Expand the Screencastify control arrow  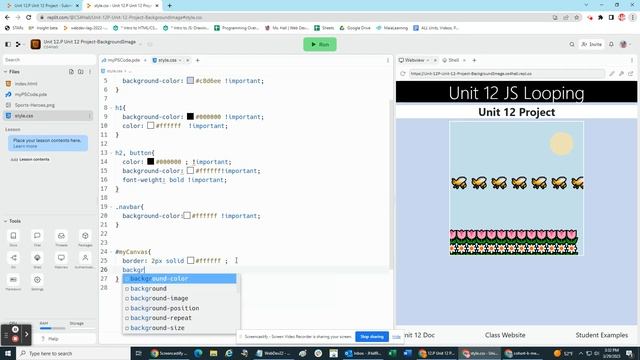tap(27, 334)
